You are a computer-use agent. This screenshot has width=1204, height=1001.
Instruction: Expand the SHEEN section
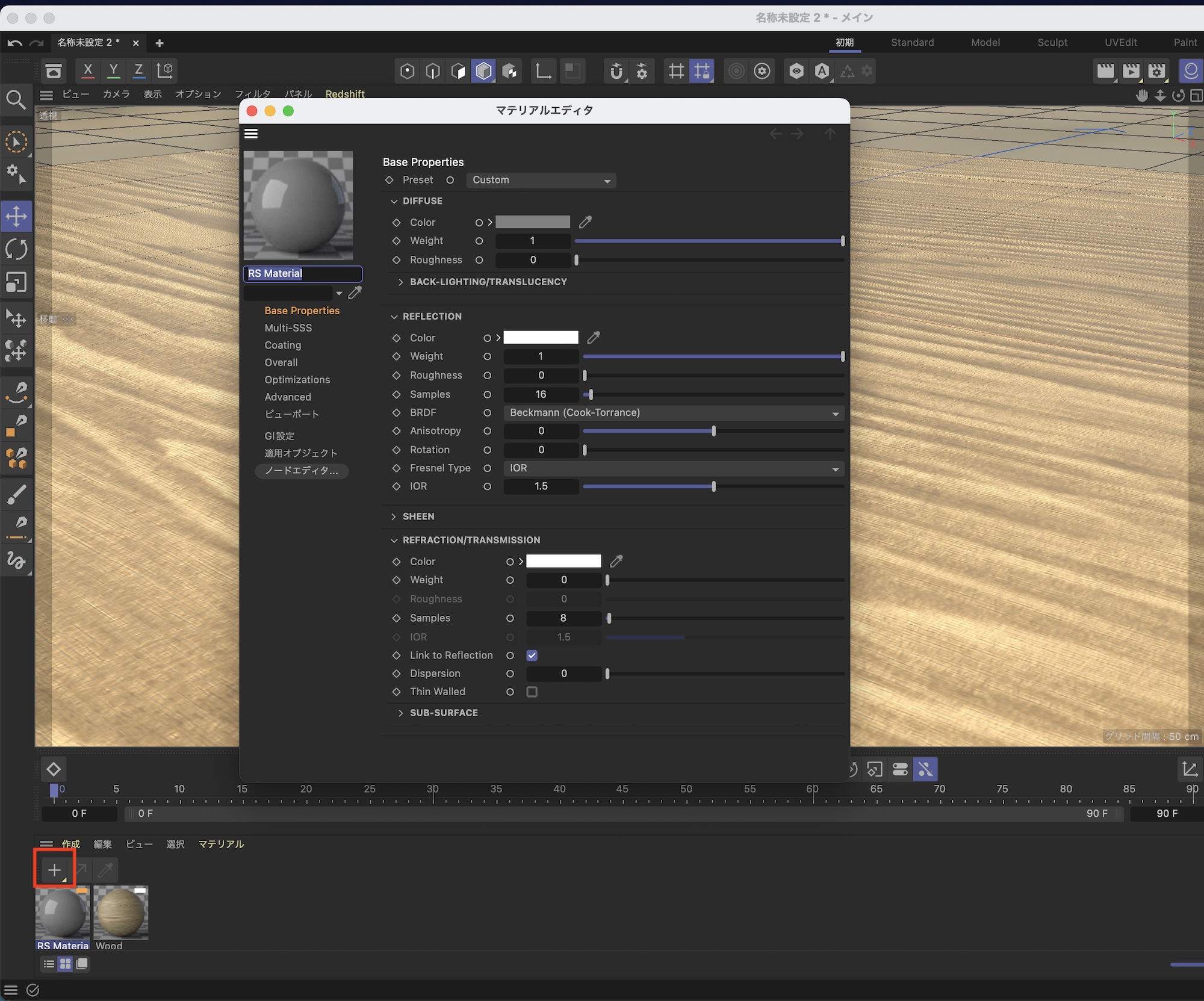(418, 516)
